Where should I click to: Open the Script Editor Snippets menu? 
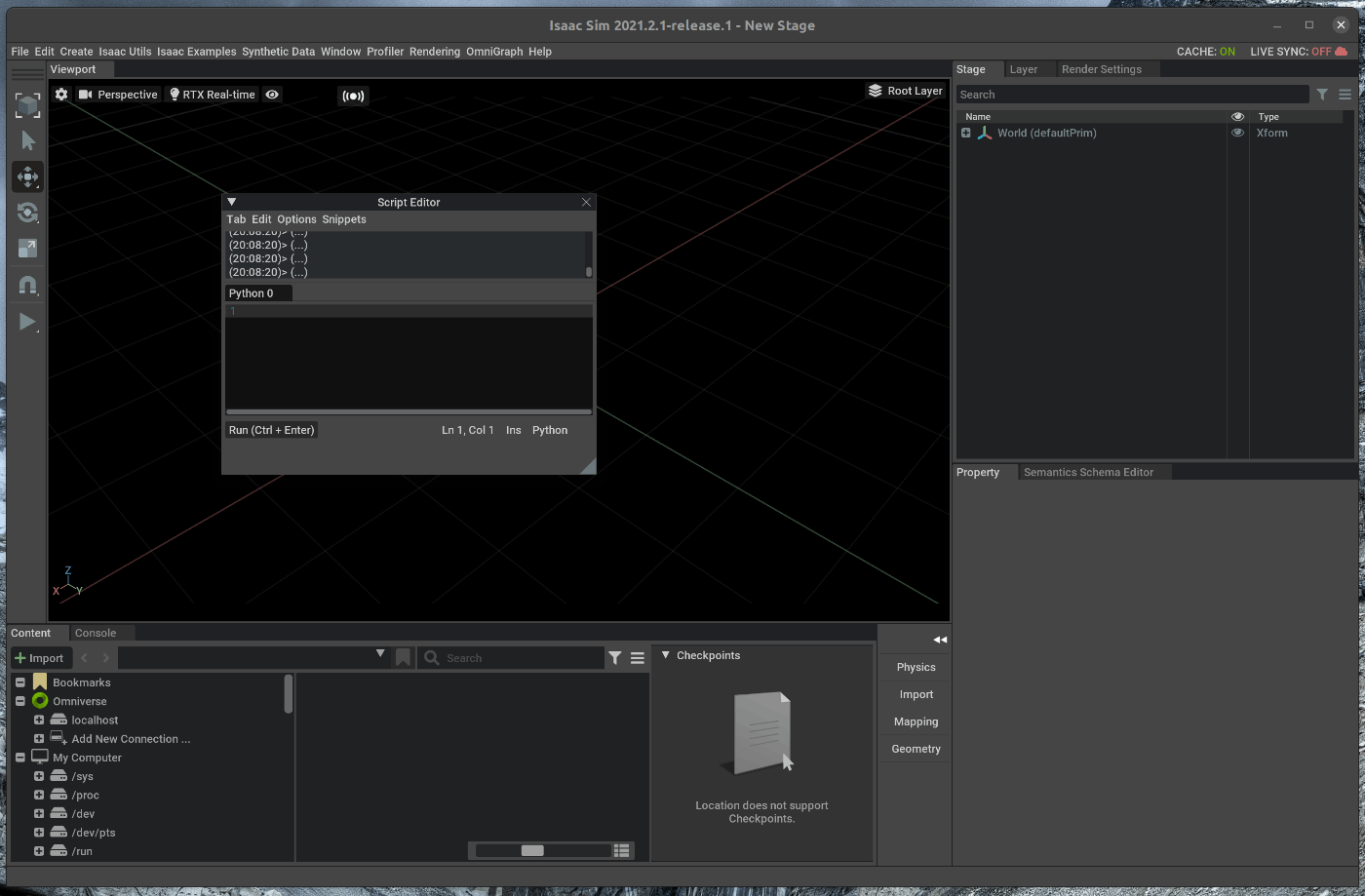click(344, 219)
